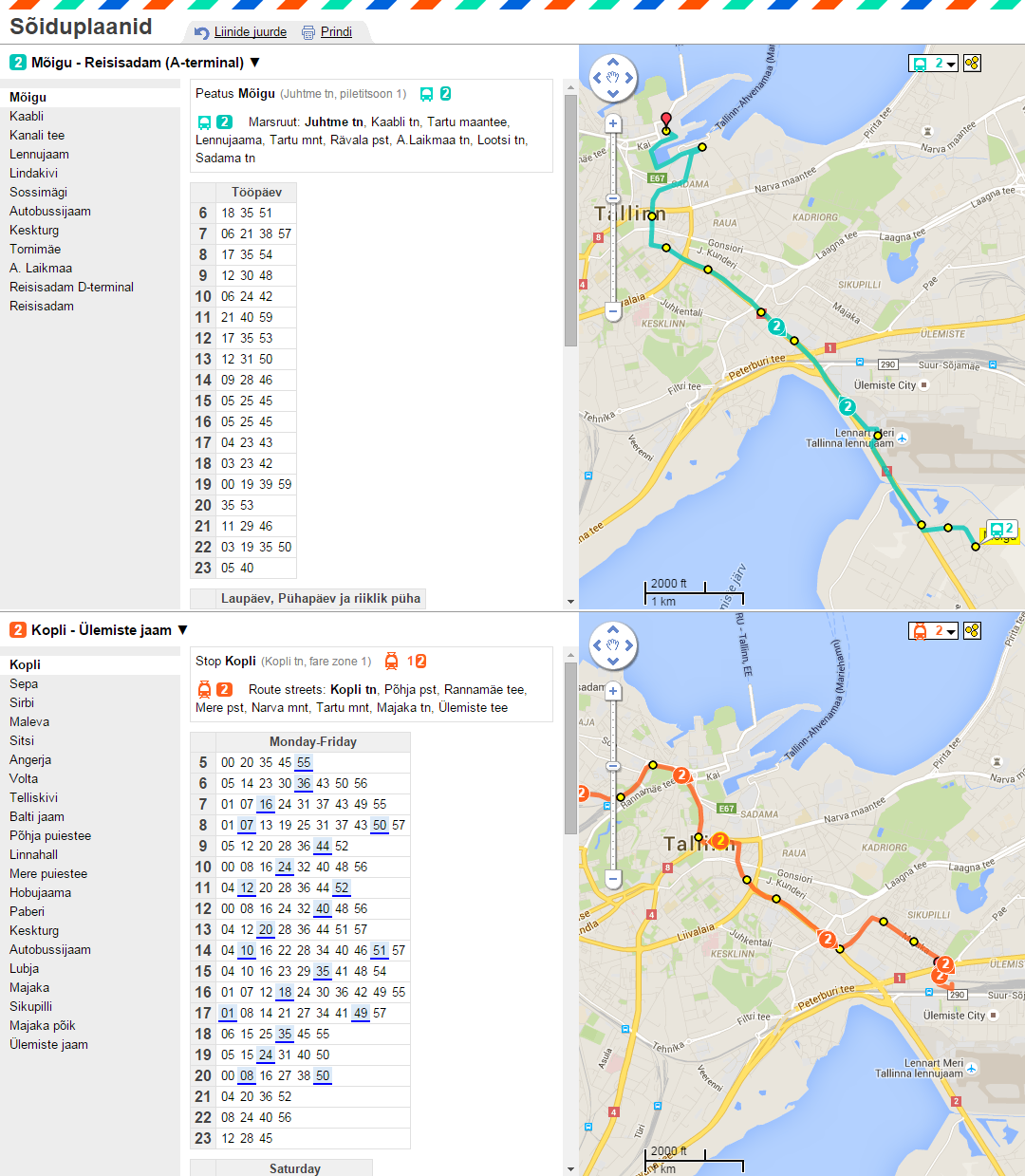The width and height of the screenshot is (1025, 1176).
Task: Expand the Mõigu - Reisisadam (A-terminal) direction arrow
Action: pyautogui.click(x=254, y=63)
